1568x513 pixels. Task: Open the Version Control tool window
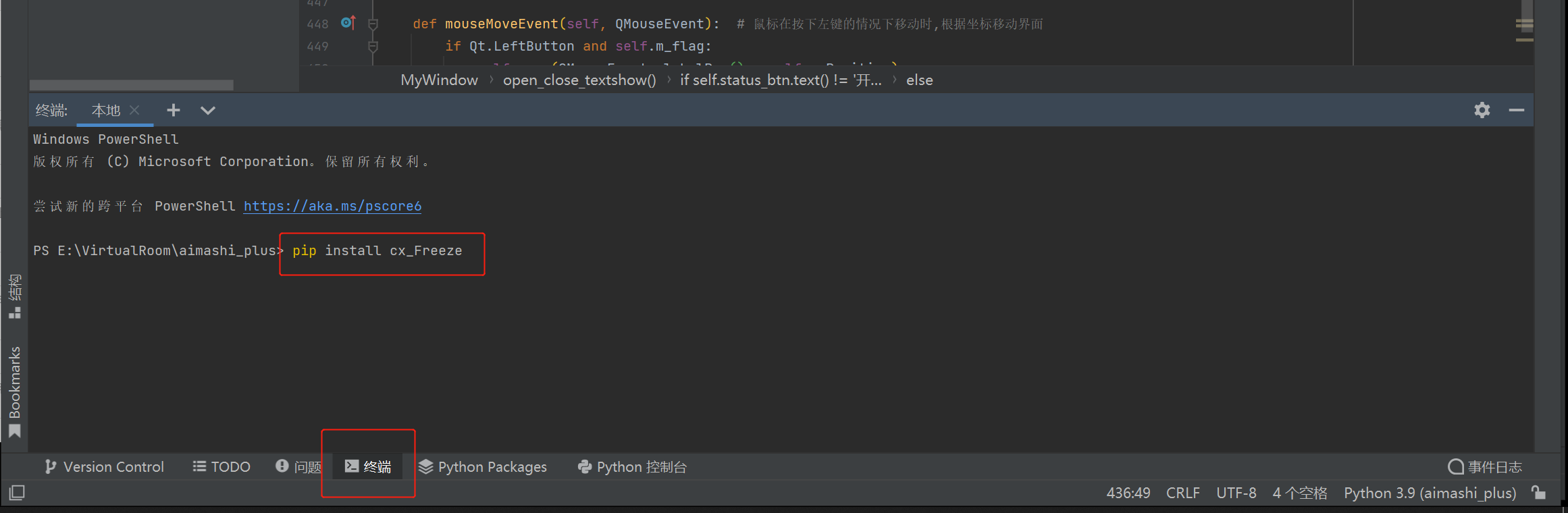(x=104, y=466)
